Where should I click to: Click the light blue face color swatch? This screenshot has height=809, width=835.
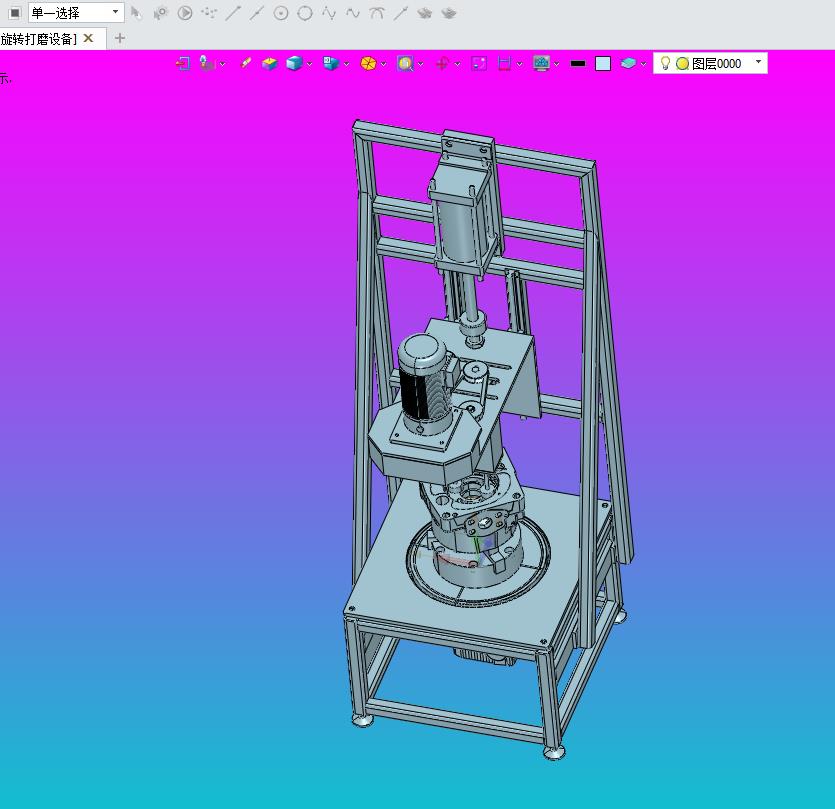click(602, 64)
